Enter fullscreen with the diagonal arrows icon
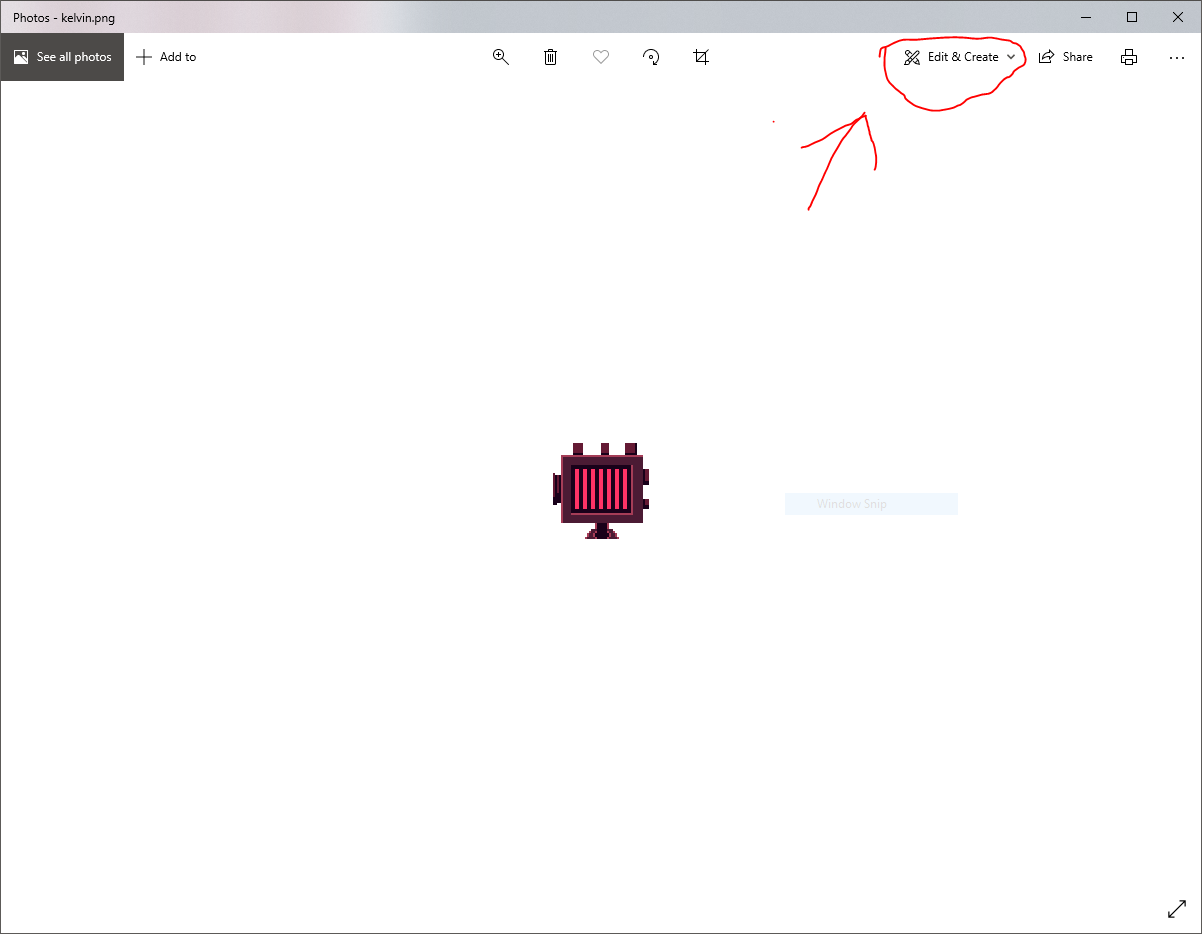This screenshot has height=934, width=1202. pyautogui.click(x=1177, y=909)
